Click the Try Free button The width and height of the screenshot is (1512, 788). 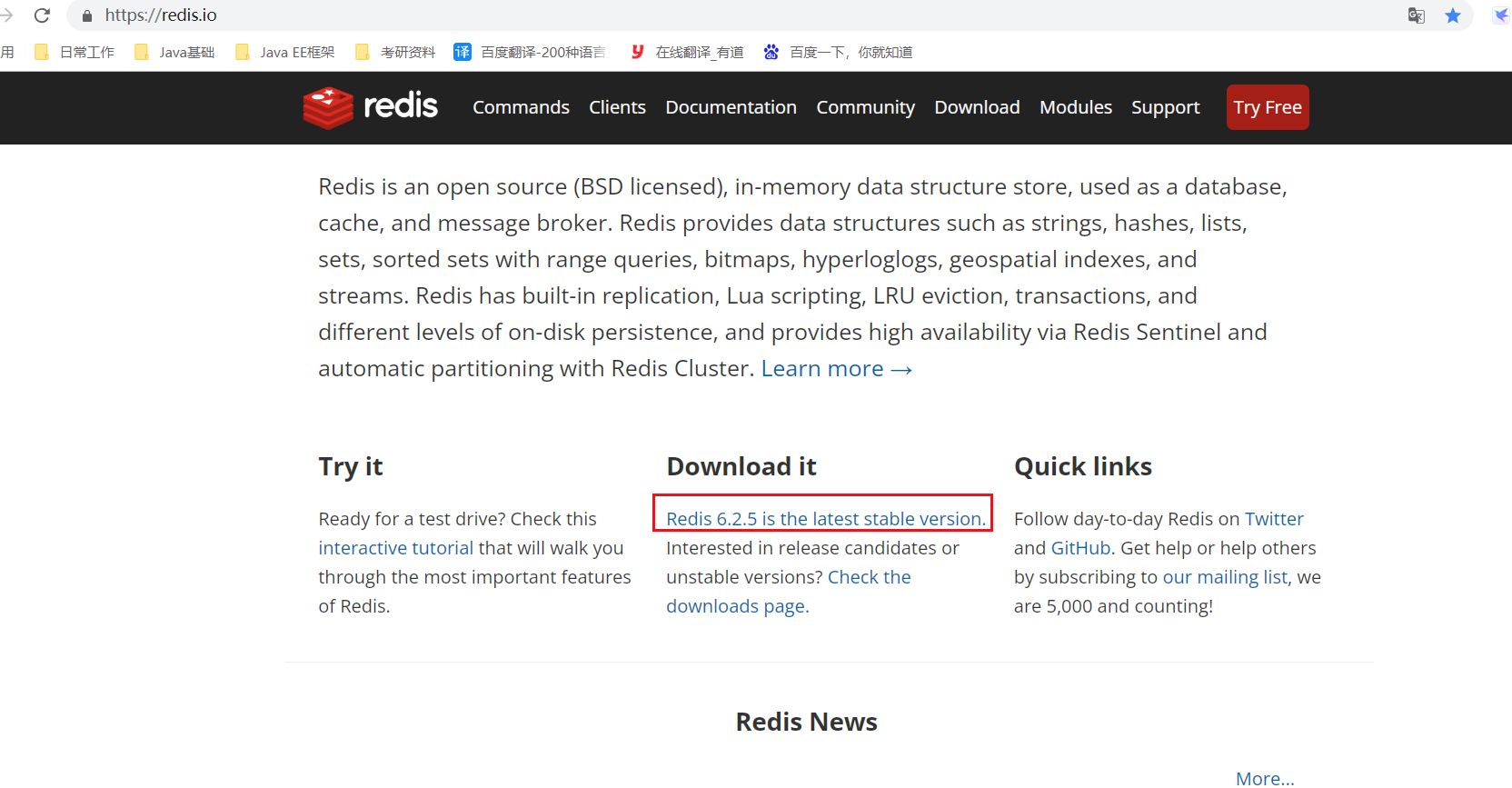(x=1268, y=107)
